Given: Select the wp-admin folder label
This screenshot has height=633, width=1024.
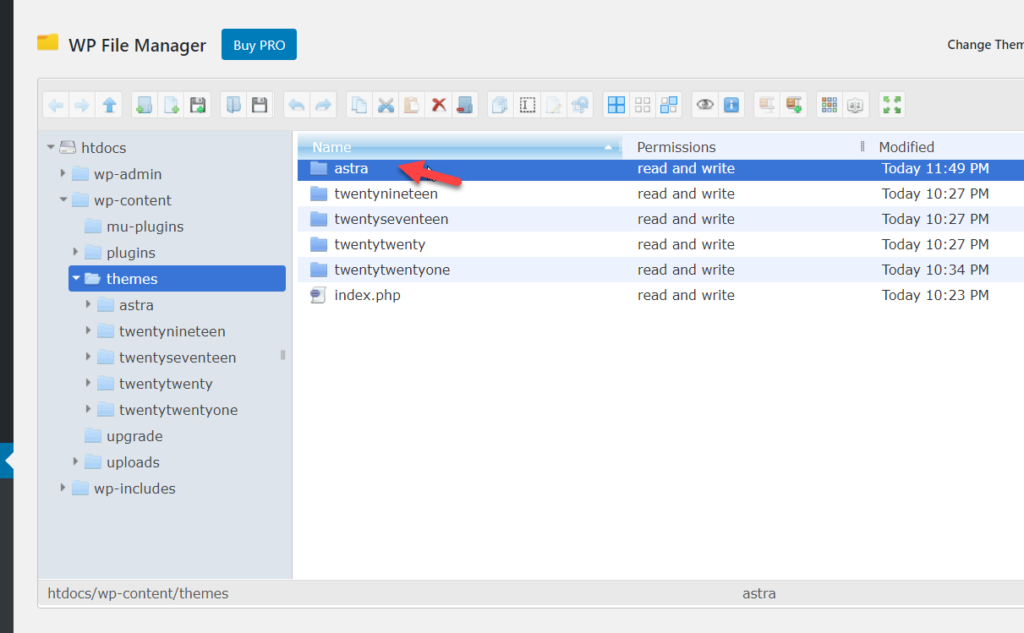Looking at the screenshot, I should click(x=127, y=174).
